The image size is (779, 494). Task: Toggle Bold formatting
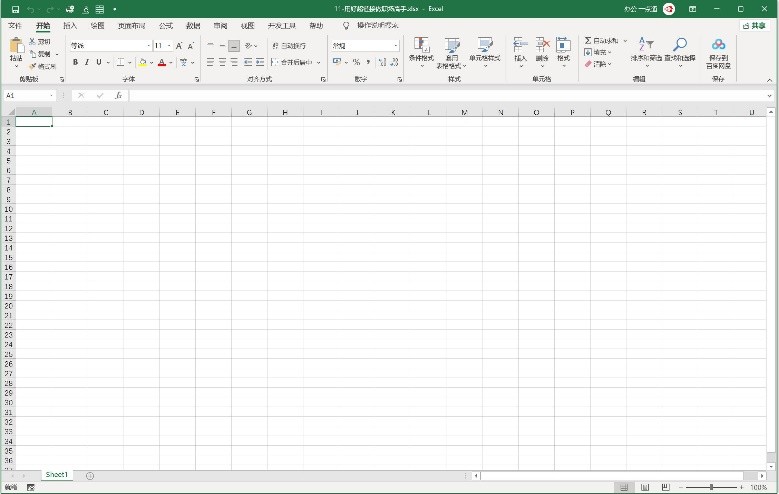coord(75,62)
